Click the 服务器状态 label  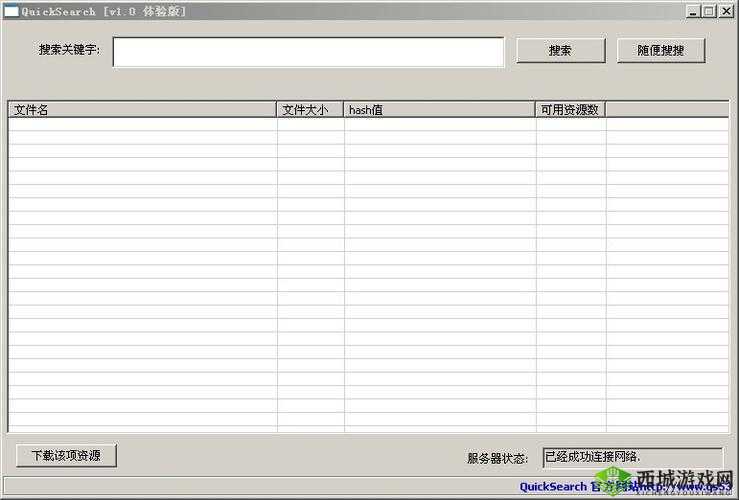[x=496, y=458]
